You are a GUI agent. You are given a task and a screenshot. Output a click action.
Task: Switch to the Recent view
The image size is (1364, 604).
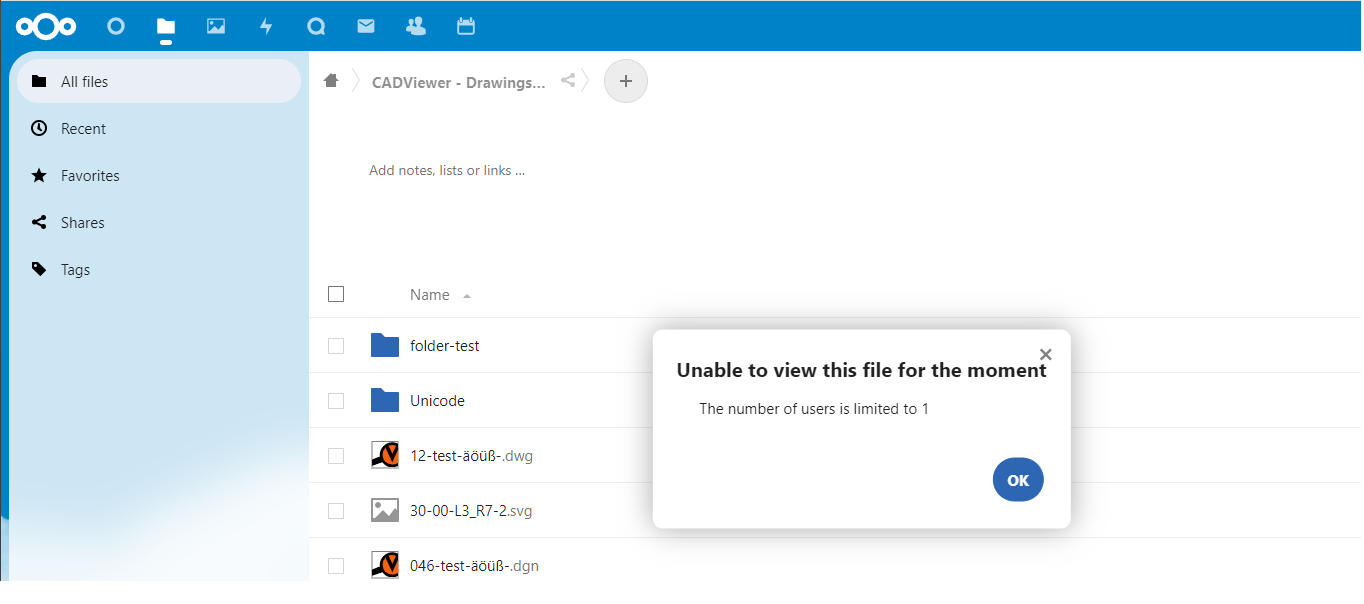pyautogui.click(x=85, y=128)
